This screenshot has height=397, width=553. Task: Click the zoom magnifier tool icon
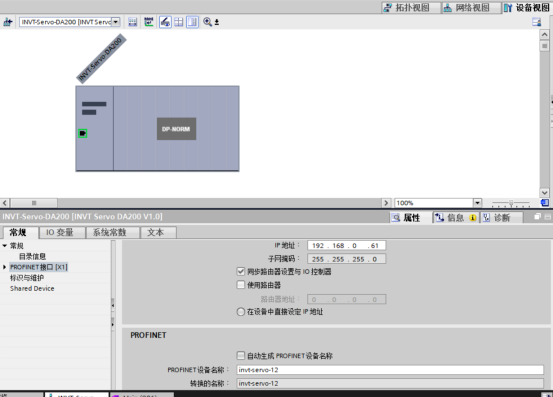[207, 22]
